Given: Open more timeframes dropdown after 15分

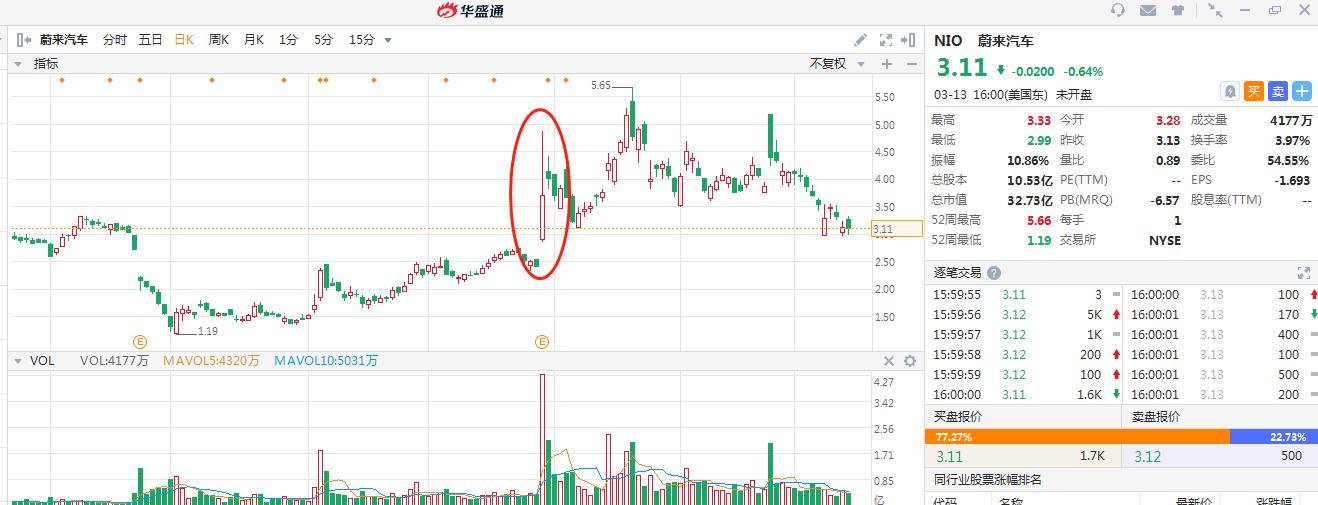Looking at the screenshot, I should coord(388,41).
